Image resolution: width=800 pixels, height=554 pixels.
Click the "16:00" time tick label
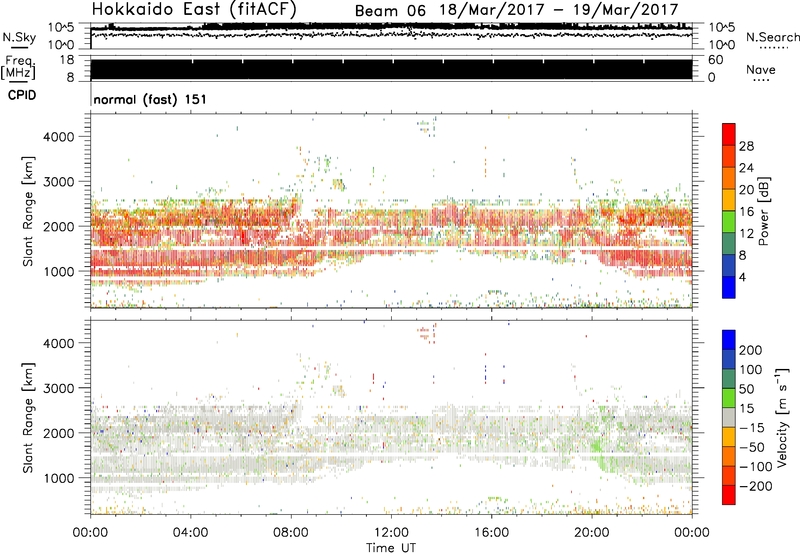point(491,533)
